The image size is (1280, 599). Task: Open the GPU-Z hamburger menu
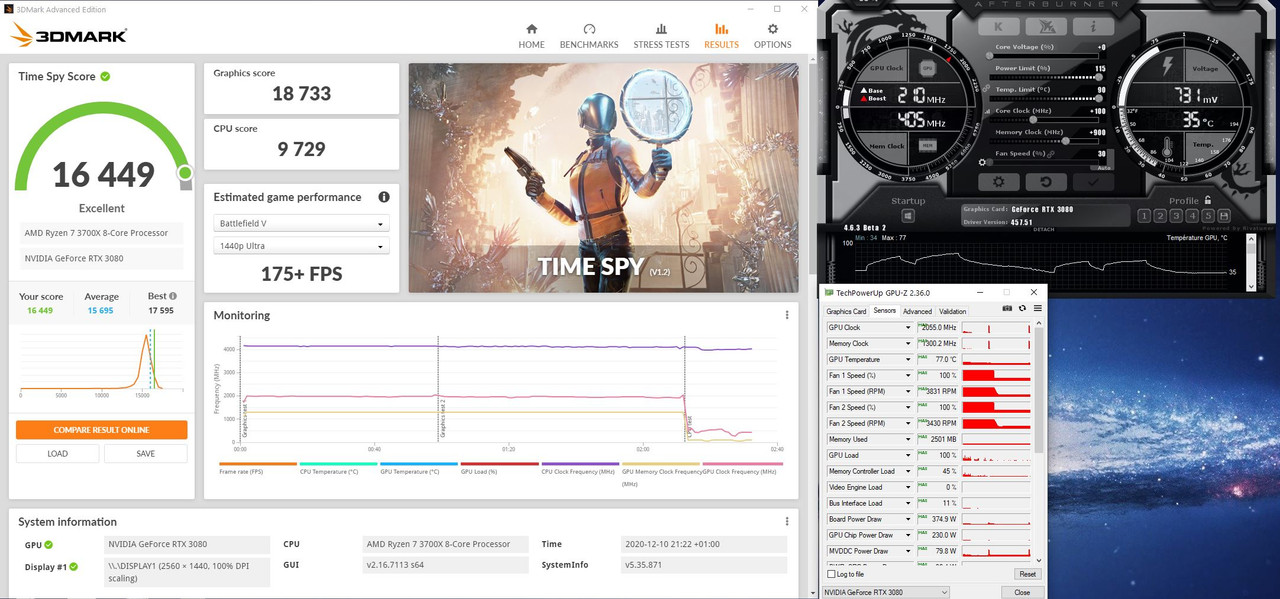pos(1037,308)
